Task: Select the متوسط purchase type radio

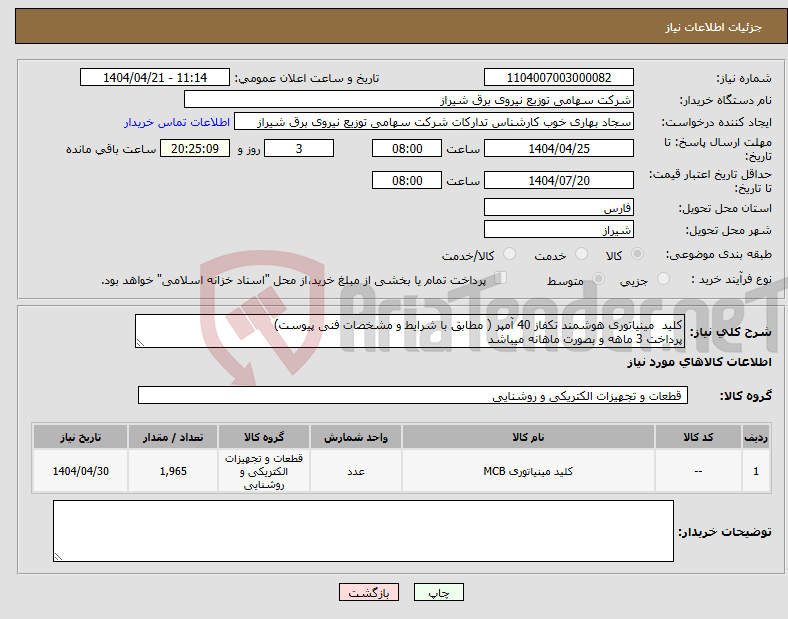Action: pos(598,279)
